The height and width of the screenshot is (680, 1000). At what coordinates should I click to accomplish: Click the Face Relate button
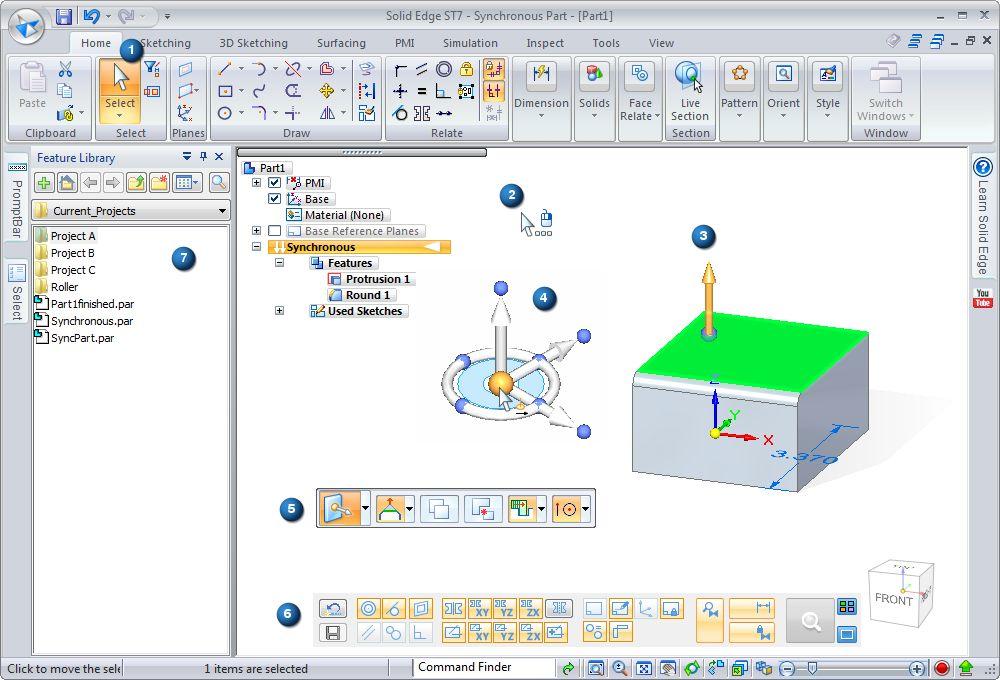[639, 91]
